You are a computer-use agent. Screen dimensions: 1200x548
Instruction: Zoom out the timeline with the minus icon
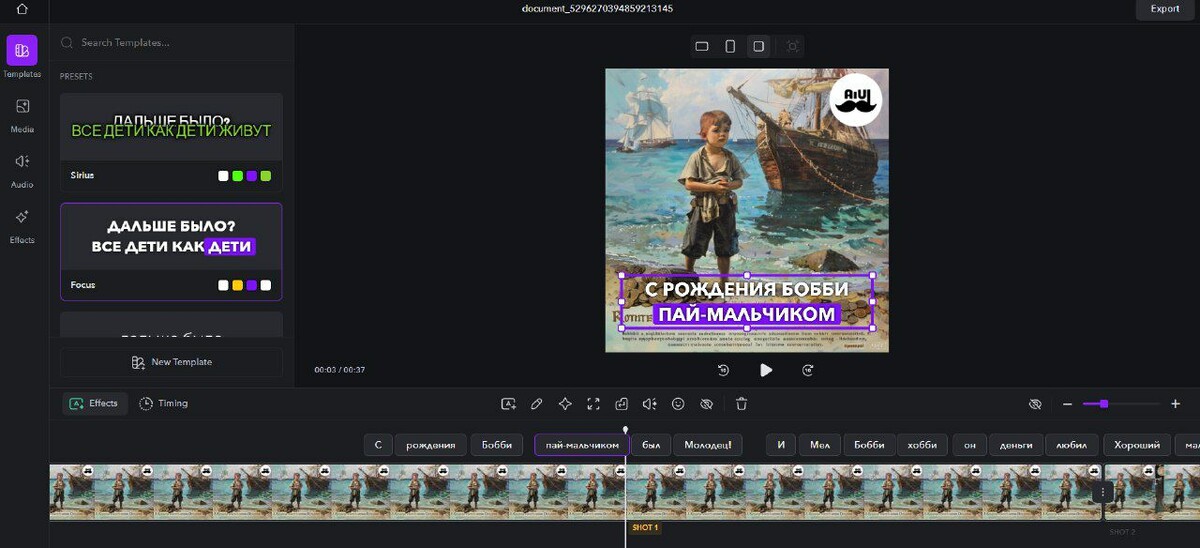tap(1067, 404)
